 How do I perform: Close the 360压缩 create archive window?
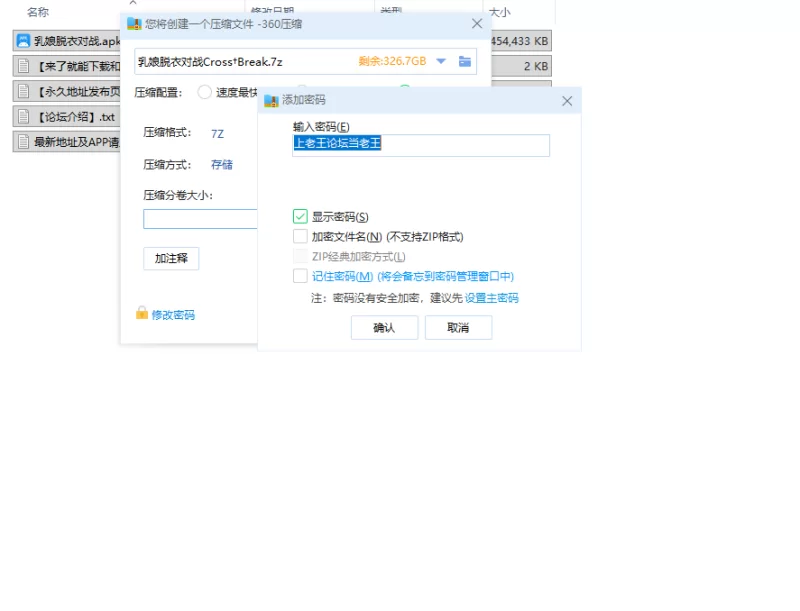tap(477, 24)
